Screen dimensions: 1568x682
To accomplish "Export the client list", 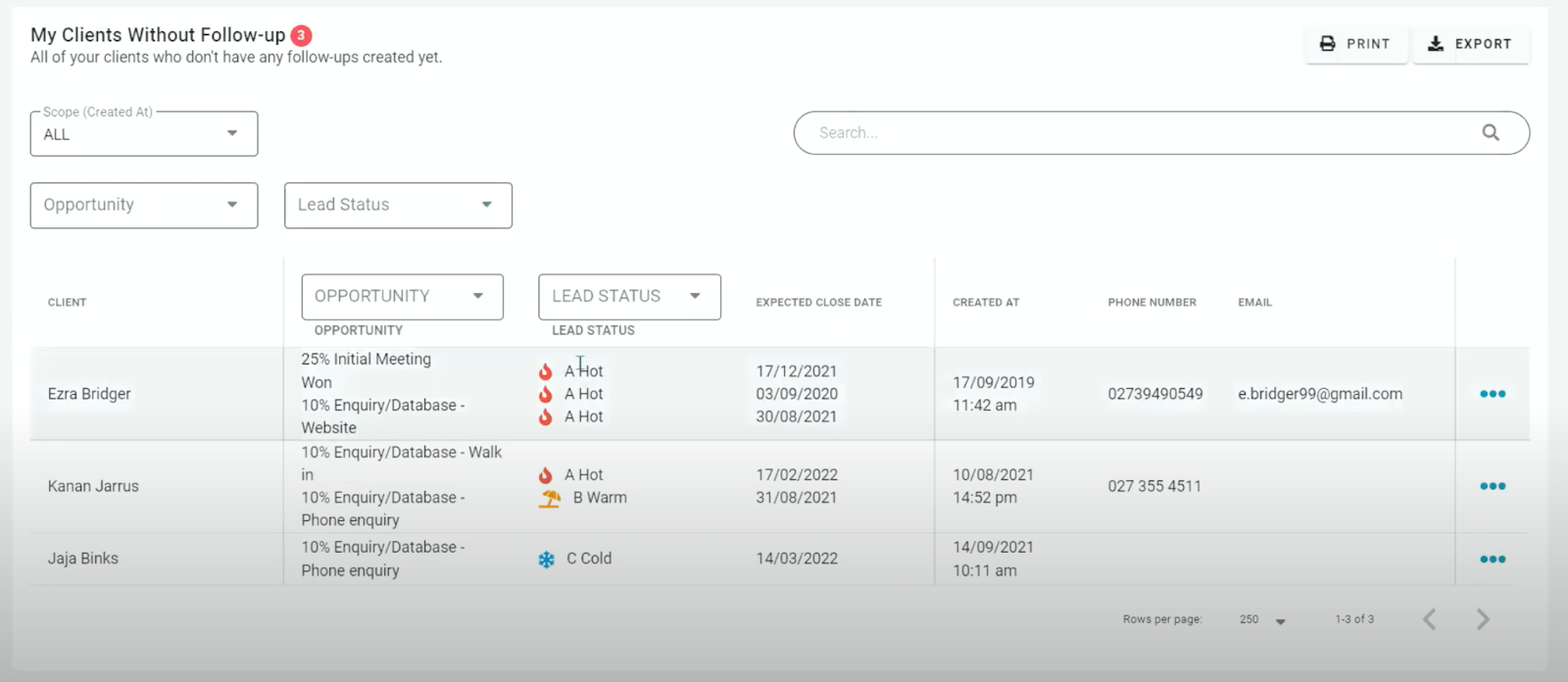I will point(1470,44).
